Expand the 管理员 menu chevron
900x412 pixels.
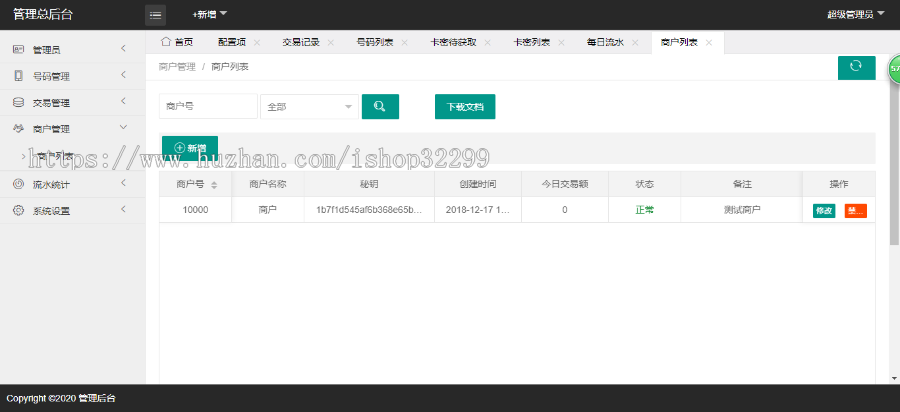(x=123, y=49)
